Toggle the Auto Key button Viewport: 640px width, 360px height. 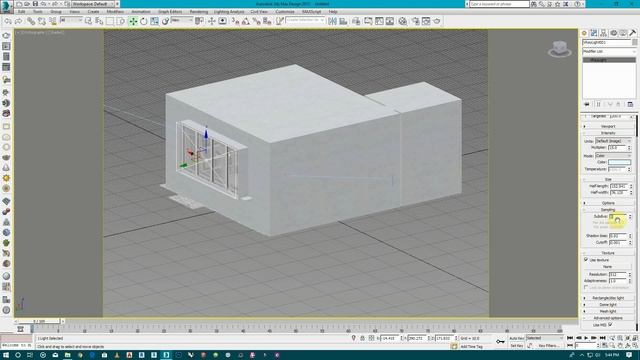tap(516, 338)
